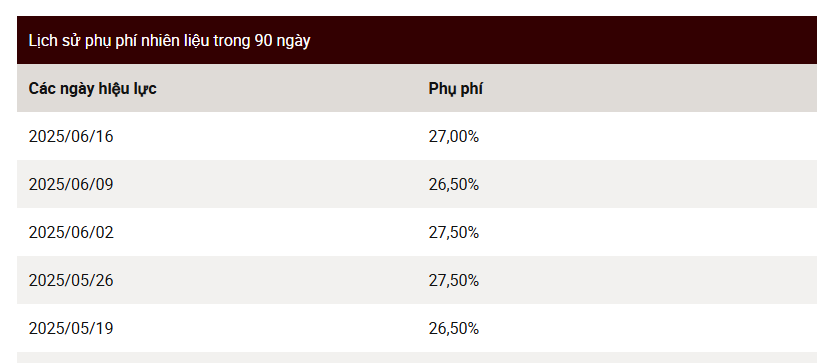The image size is (836, 363).
Task: Click the date 2025/06/02
Action: [71, 232]
